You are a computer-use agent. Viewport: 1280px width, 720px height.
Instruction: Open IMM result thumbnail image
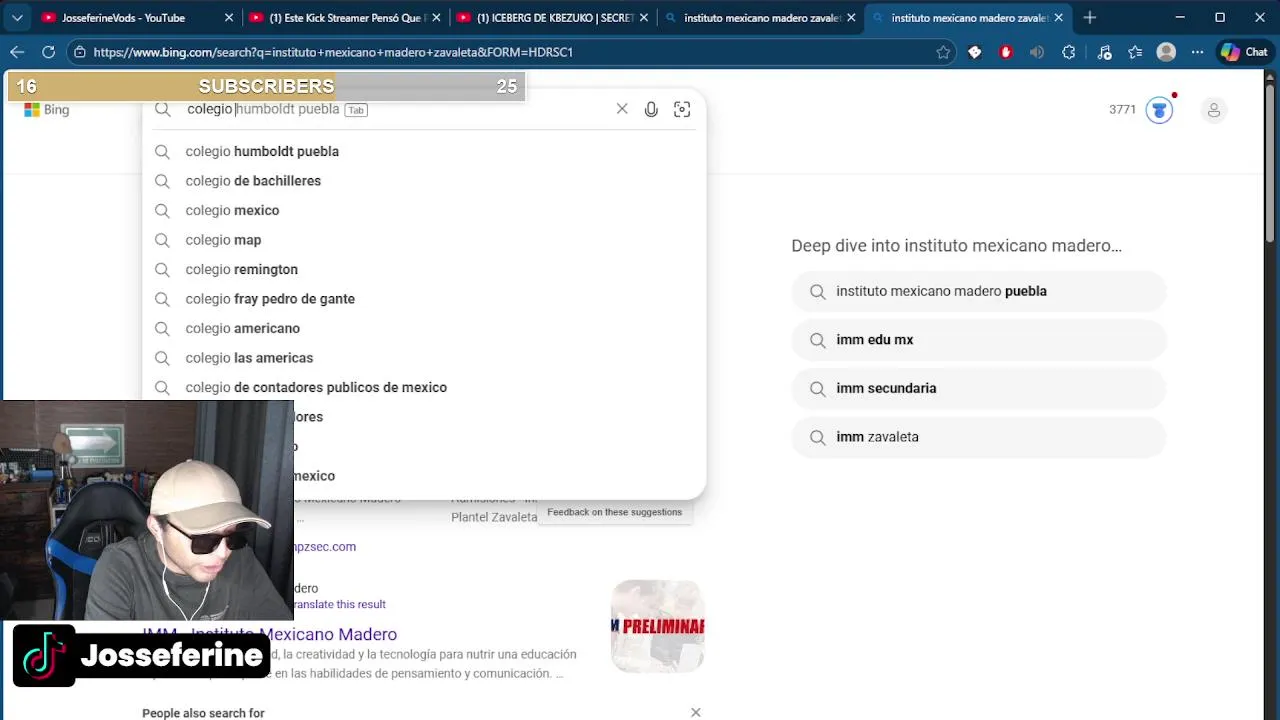pos(658,626)
